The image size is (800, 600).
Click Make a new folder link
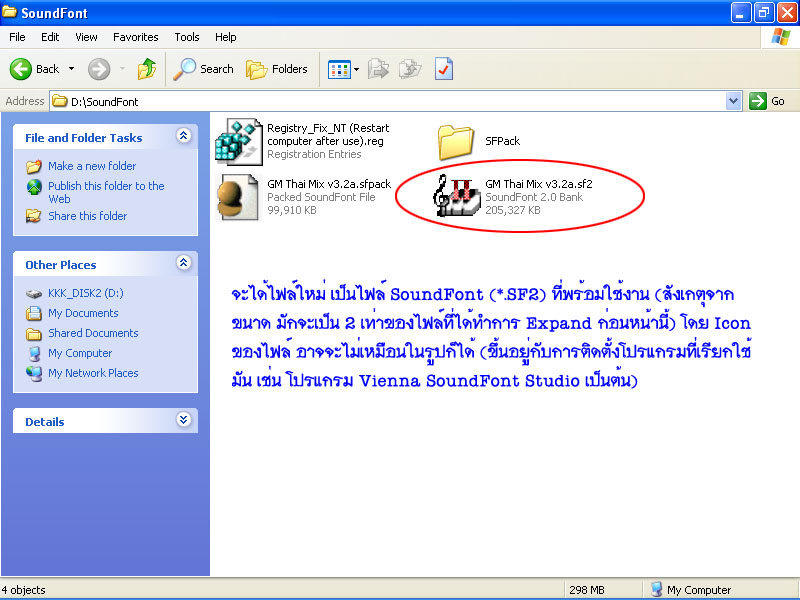tap(92, 166)
